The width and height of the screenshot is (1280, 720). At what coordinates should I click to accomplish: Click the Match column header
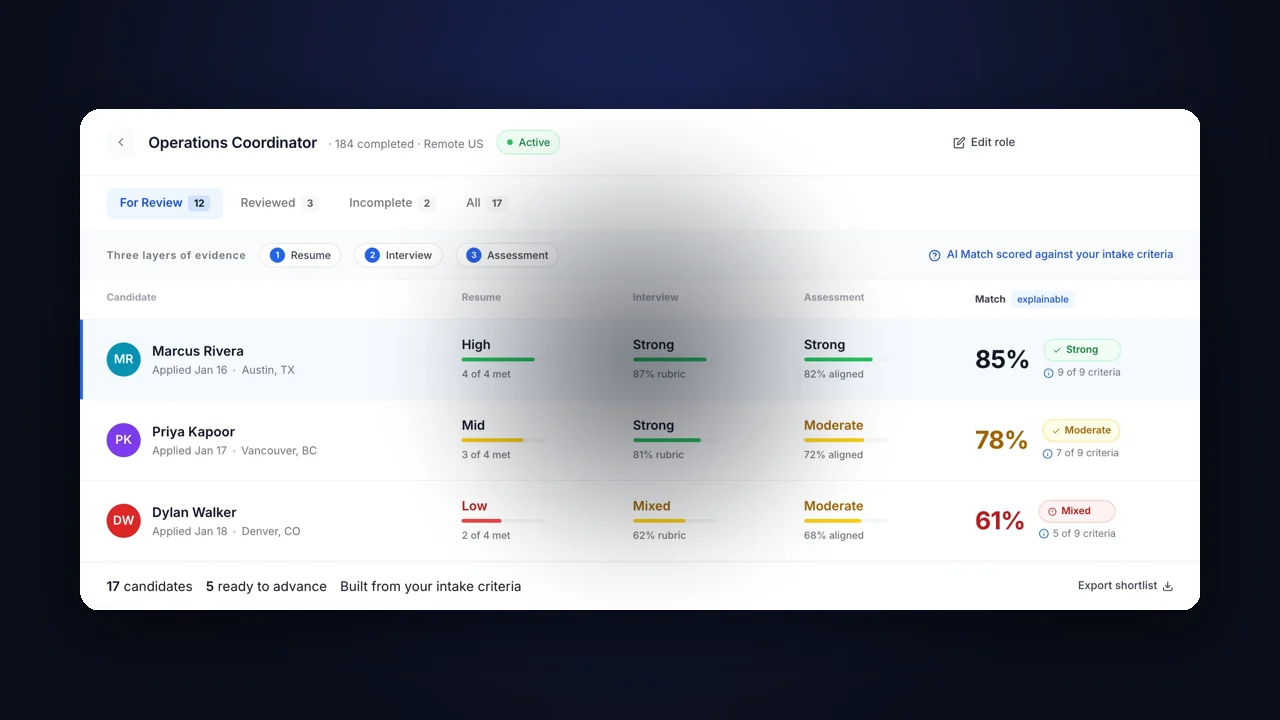point(990,299)
